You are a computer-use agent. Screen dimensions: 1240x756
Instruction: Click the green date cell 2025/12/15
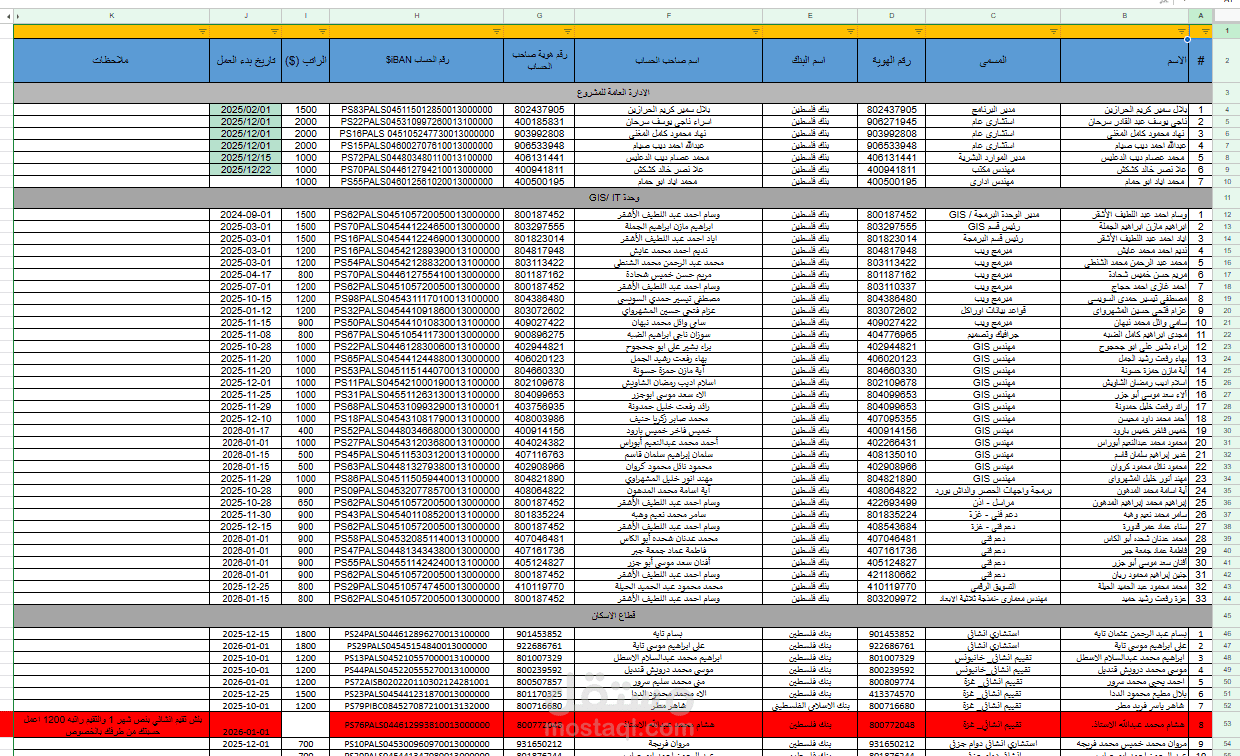pyautogui.click(x=246, y=157)
